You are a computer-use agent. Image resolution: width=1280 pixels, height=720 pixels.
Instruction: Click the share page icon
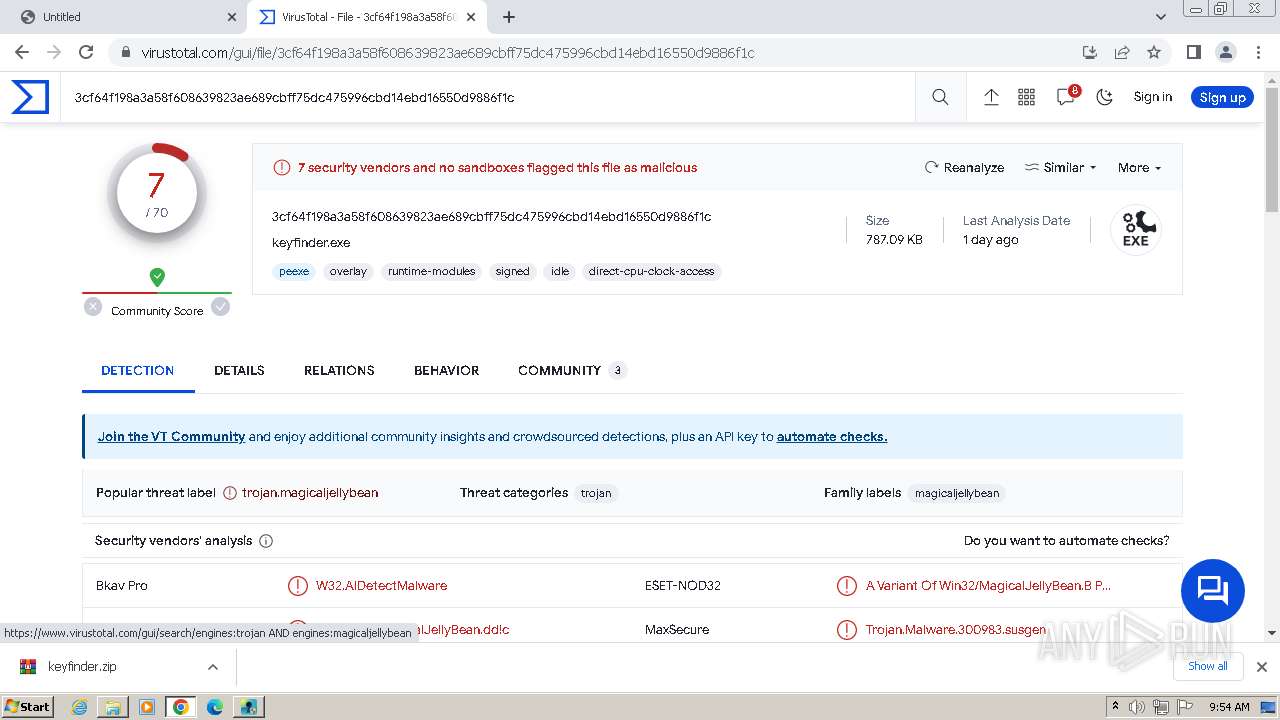(x=1122, y=52)
